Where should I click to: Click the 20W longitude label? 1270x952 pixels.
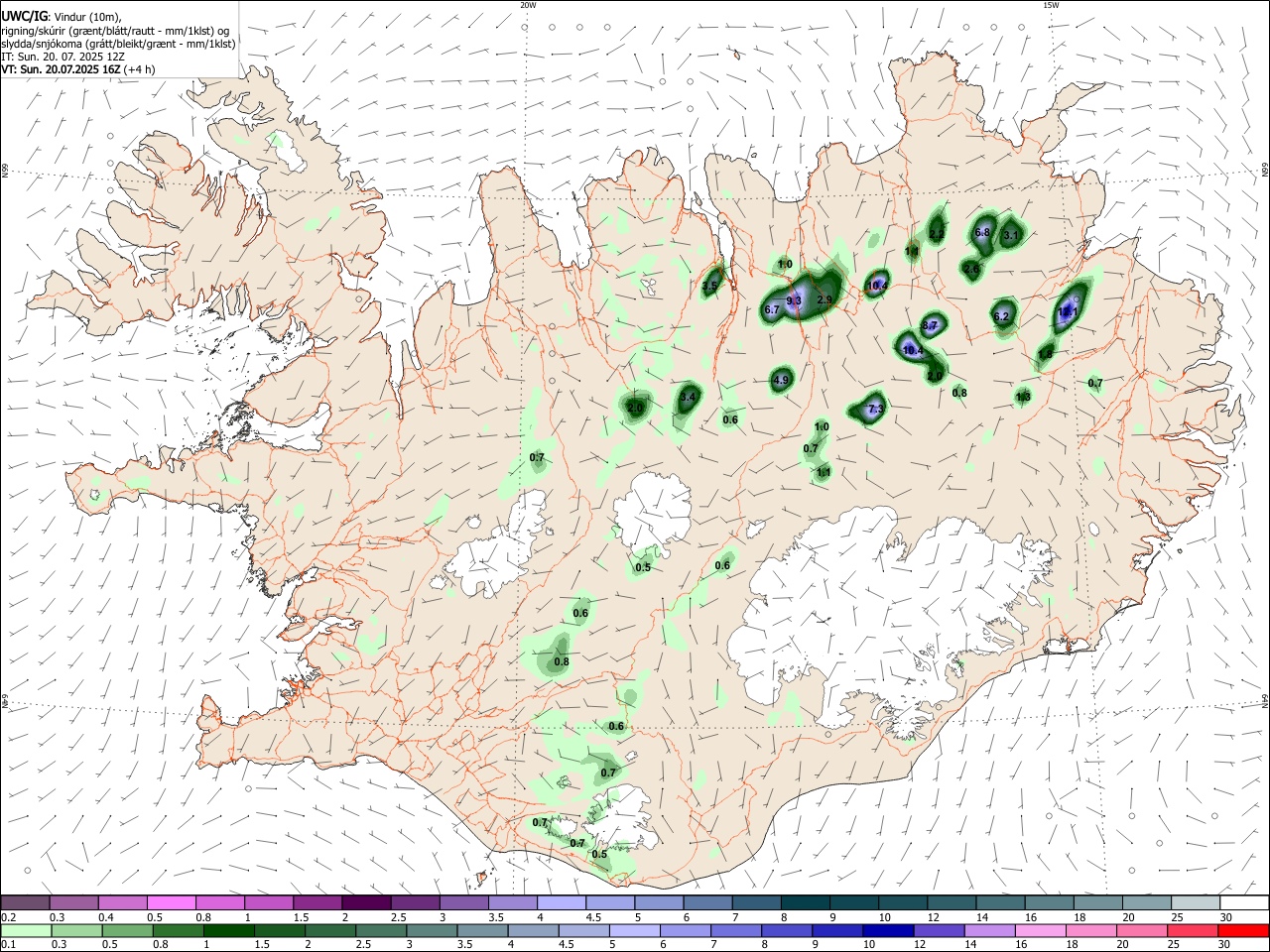coord(528,5)
